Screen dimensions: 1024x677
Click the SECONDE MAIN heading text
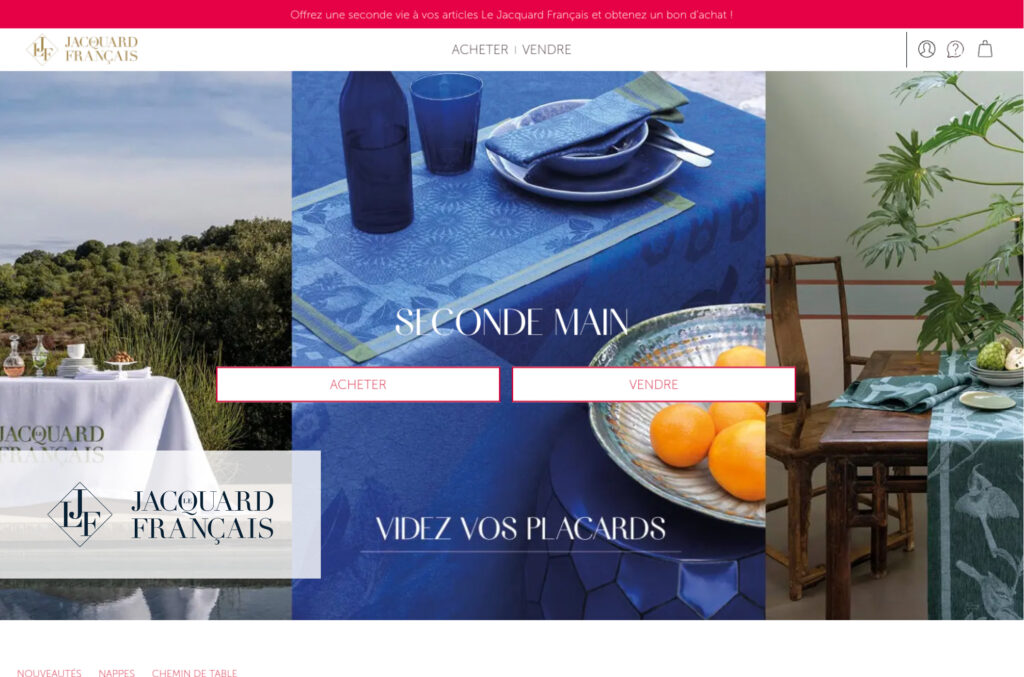[x=512, y=323]
